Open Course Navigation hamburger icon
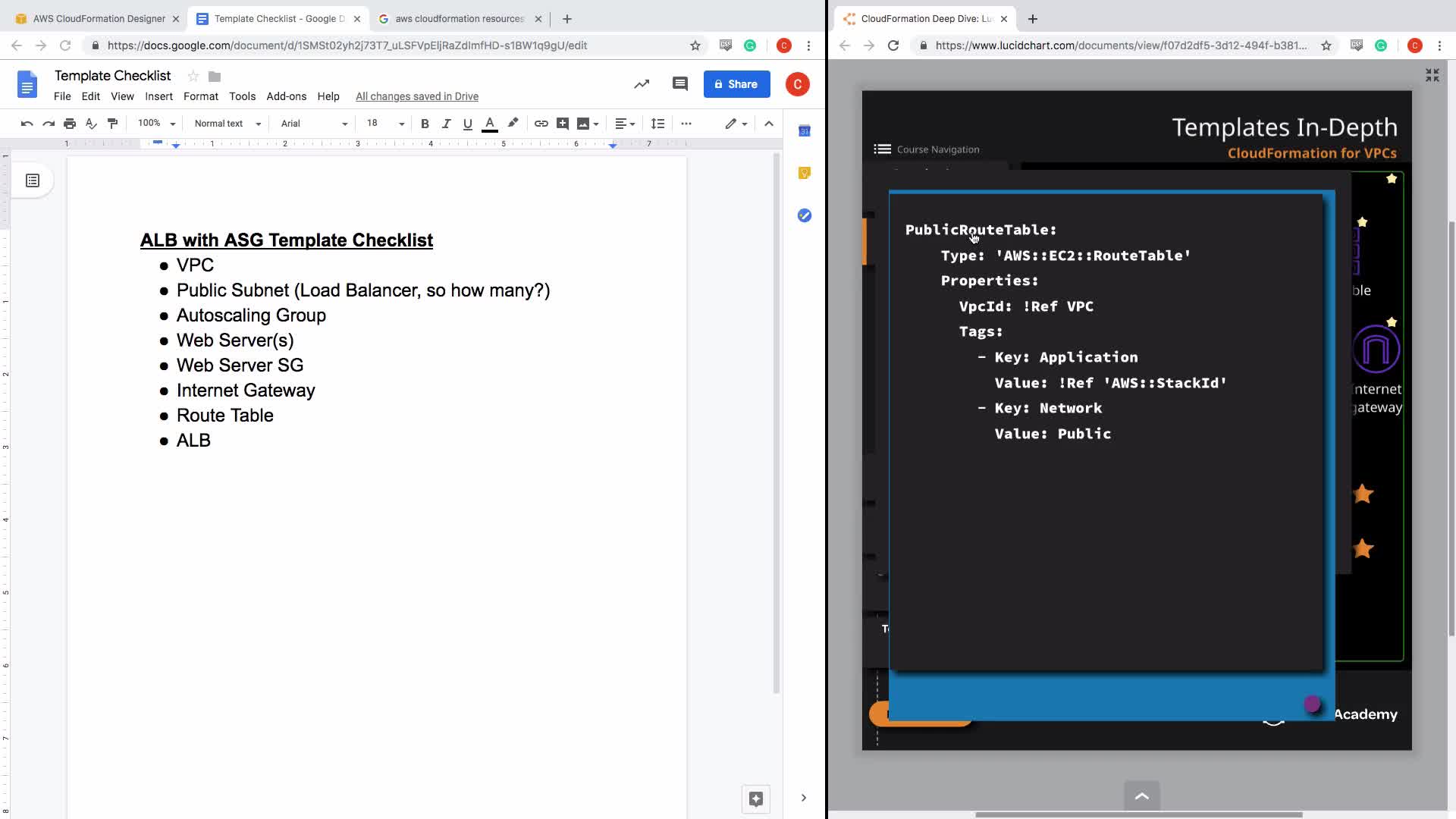This screenshot has height=819, width=1456. pos(882,149)
